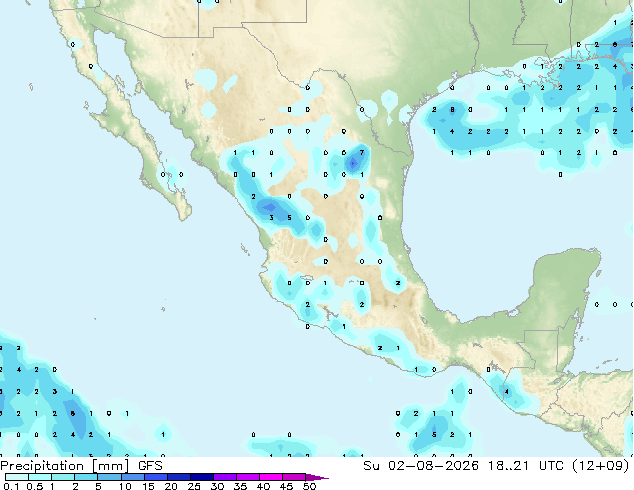This screenshot has height=490, width=634.
Task: Click the 25–30 mm dark blue legend box
Action: click(x=201, y=477)
